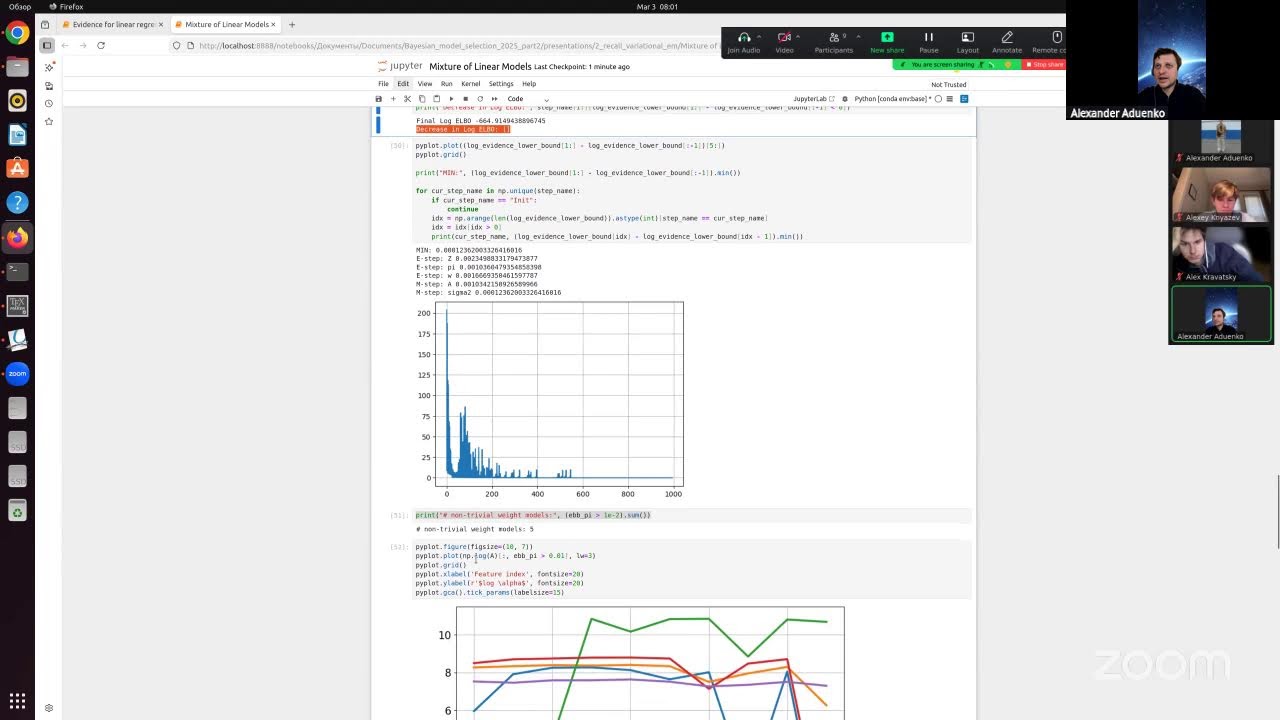Copy the selected cell in Jupyter toolbar
The image size is (1280, 720).
(x=422, y=99)
